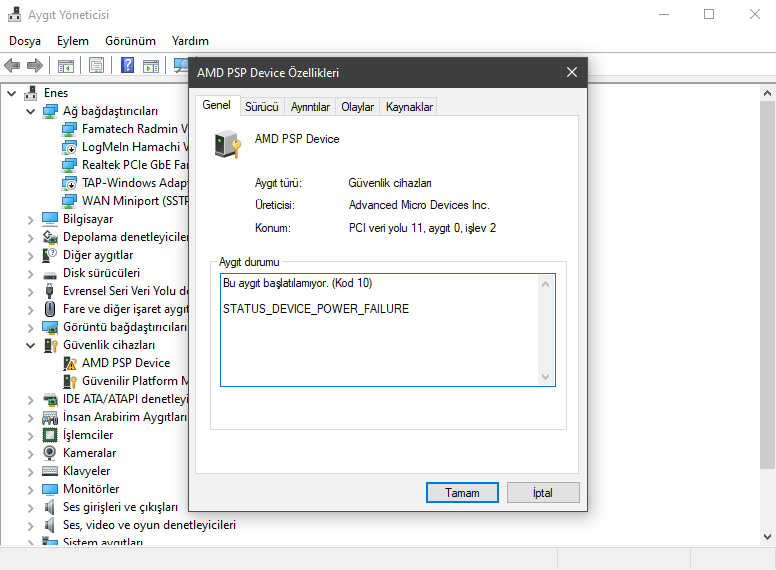Click the Görüntü bağdaştırıcıları display icon
Screen dimensions: 776x570
[50, 327]
